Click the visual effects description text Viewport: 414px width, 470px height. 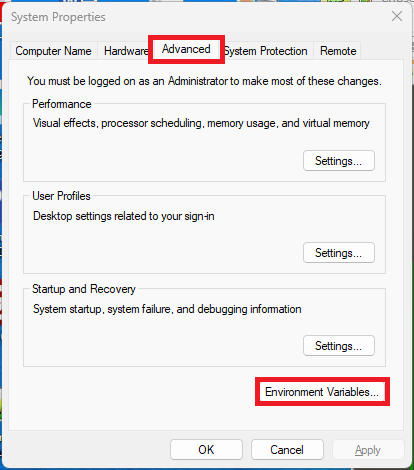pos(201,123)
